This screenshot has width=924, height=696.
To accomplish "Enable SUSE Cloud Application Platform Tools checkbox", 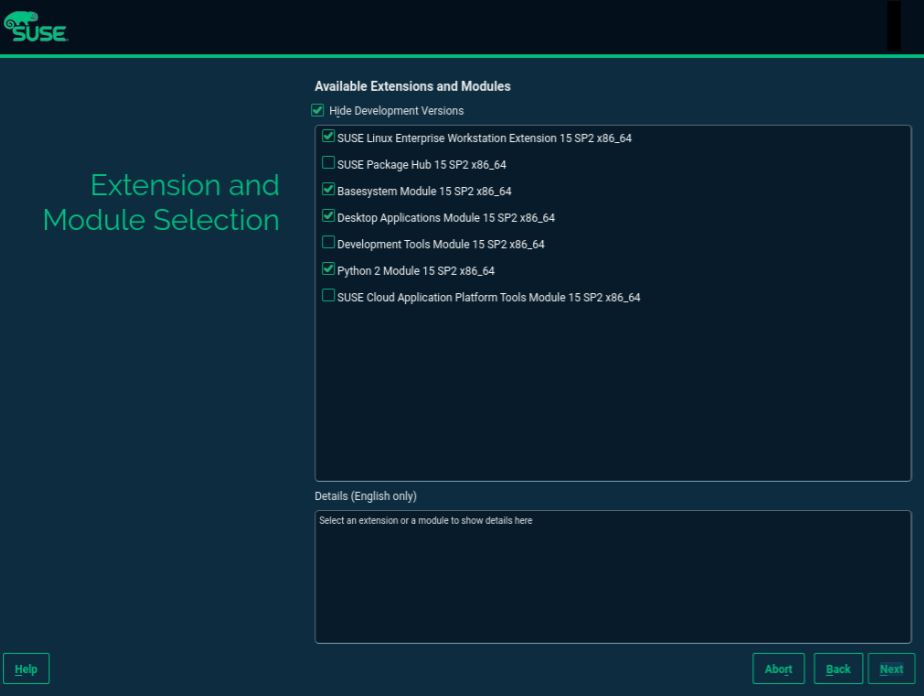I will (x=329, y=296).
